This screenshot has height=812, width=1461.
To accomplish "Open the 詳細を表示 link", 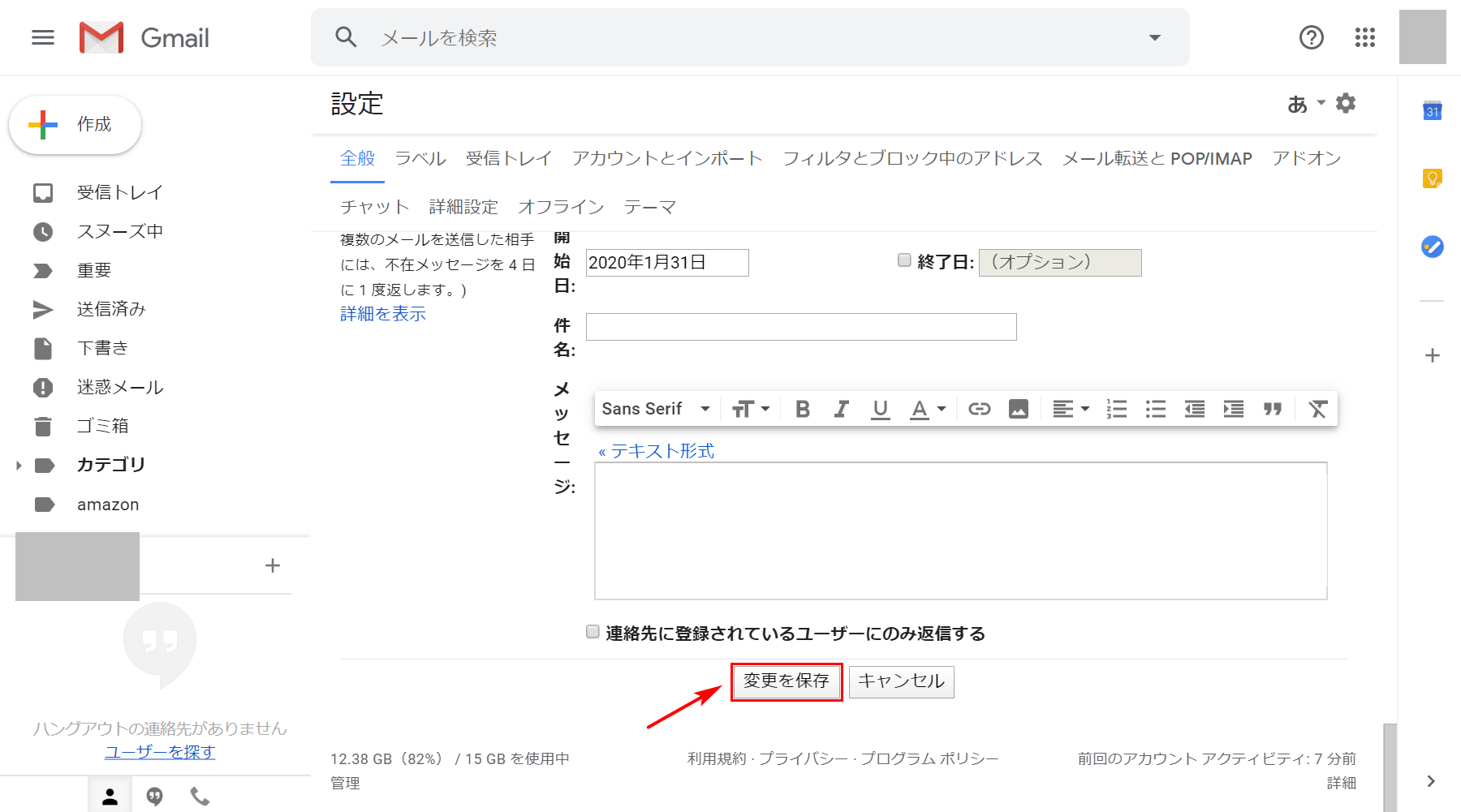I will point(382,313).
